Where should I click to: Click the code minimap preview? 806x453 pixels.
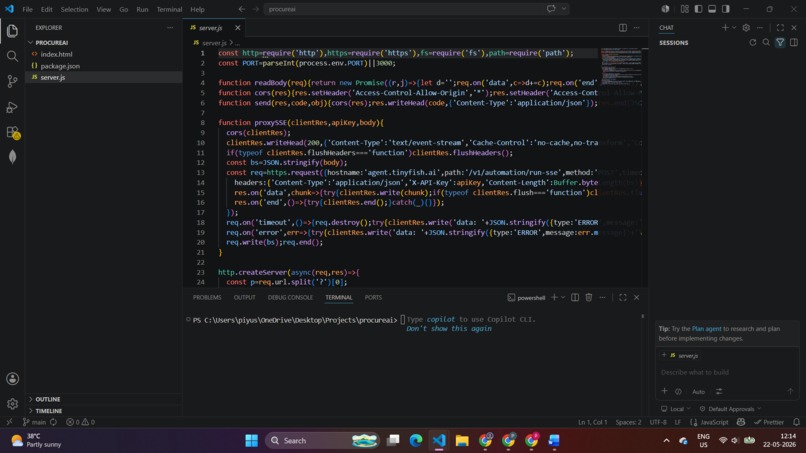(x=621, y=67)
